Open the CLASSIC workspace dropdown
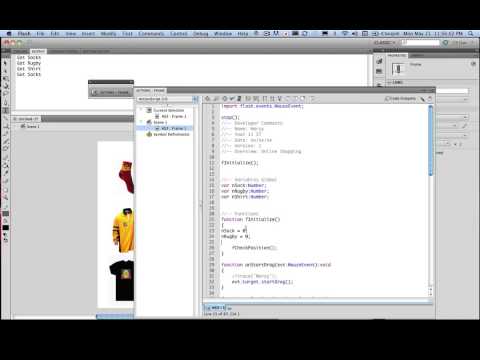480x360 pixels. [x=384, y=43]
